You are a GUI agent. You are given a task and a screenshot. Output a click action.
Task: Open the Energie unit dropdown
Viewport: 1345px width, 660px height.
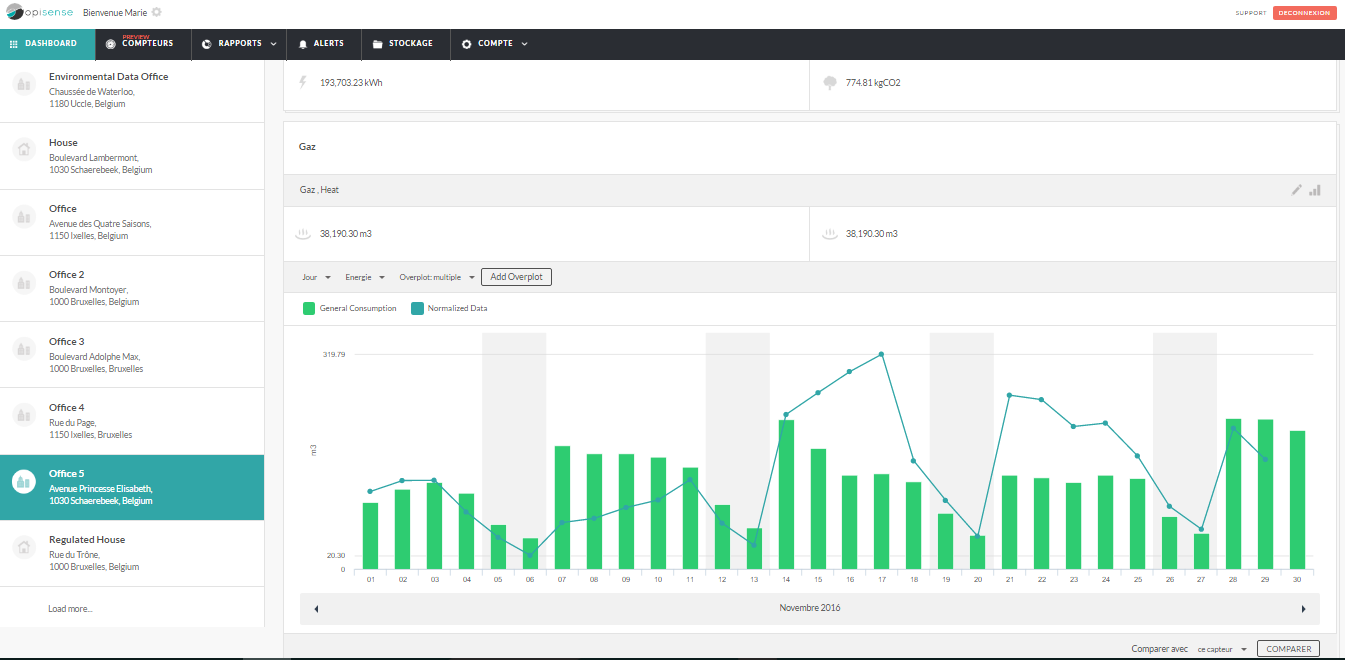[365, 277]
